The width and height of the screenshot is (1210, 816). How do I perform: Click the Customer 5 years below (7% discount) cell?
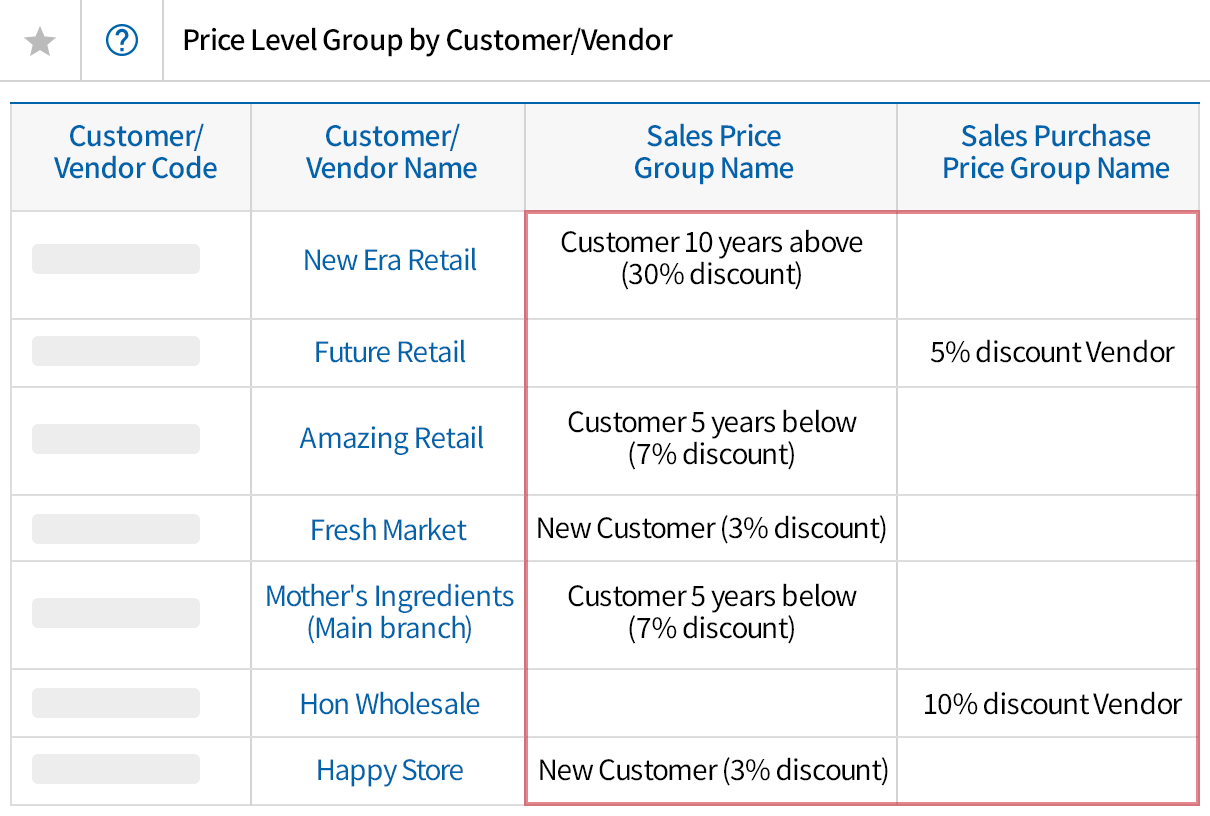[x=711, y=437]
